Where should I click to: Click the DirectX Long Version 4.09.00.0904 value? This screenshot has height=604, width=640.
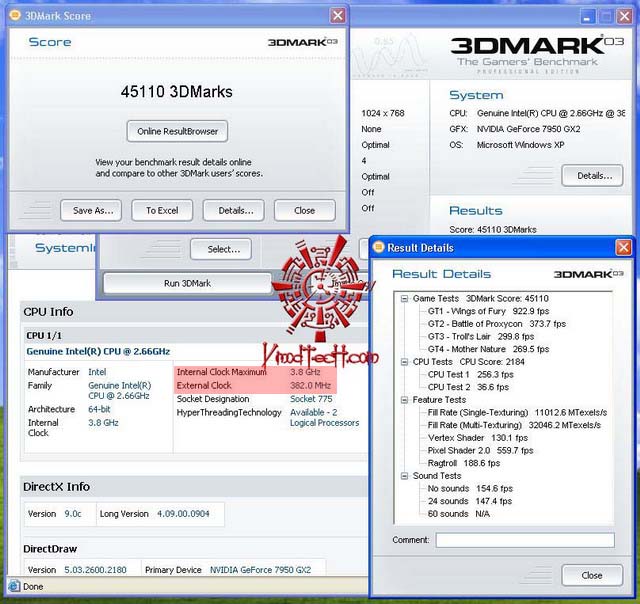(x=183, y=514)
